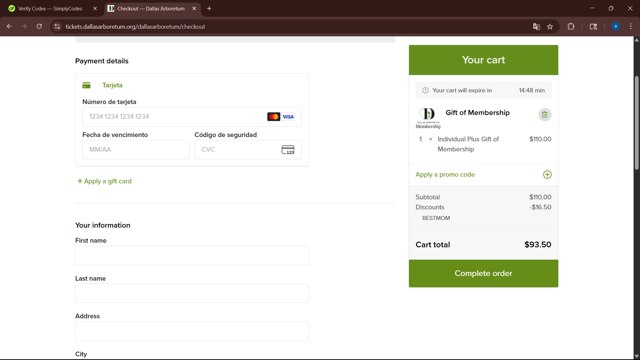Close the Checkout Dallas Arboretum tab
Image resolution: width=640 pixels, height=360 pixels.
[x=194, y=9]
